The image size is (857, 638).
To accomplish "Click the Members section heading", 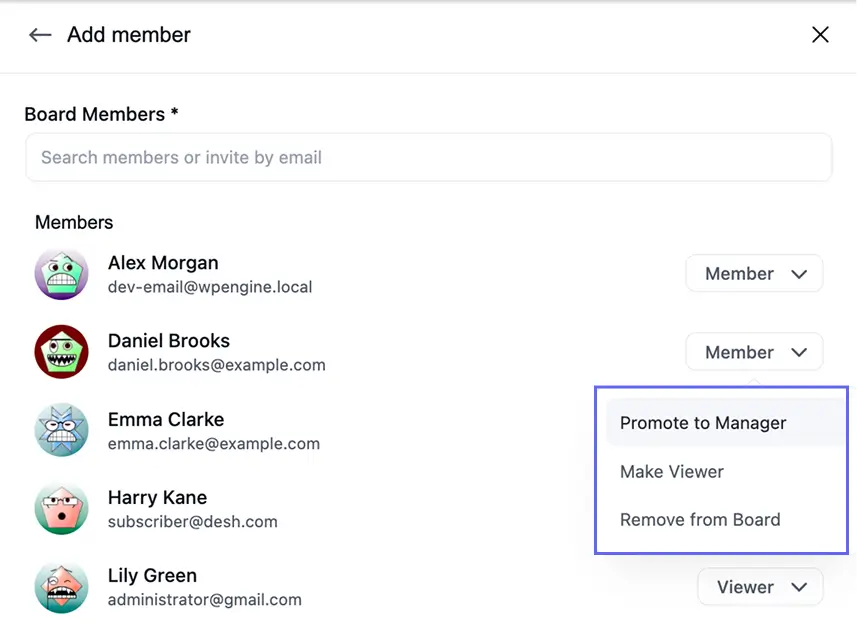I will pyautogui.click(x=74, y=223).
